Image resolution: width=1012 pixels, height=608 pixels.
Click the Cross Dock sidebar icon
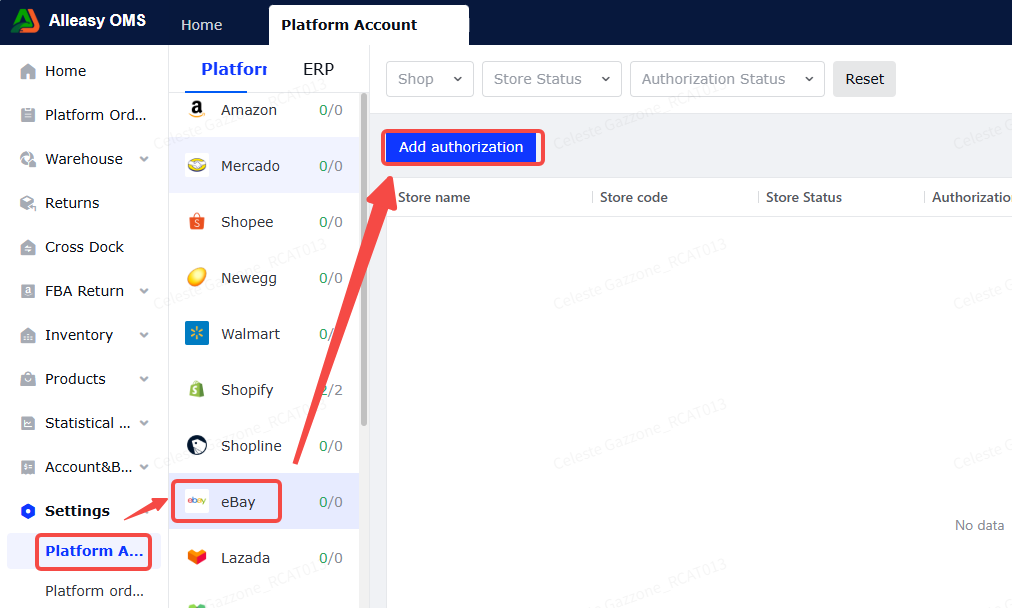click(28, 247)
